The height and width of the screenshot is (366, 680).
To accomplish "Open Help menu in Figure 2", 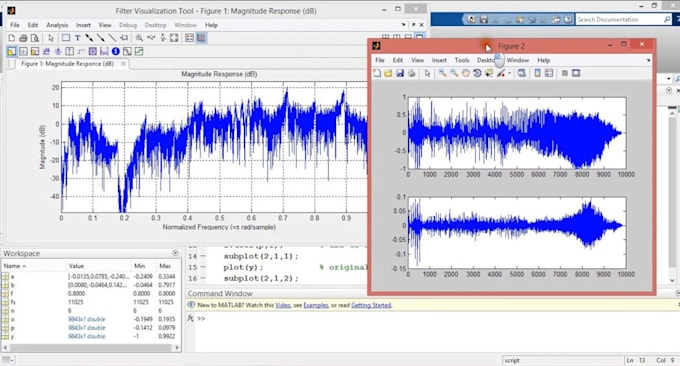I will click(x=543, y=60).
